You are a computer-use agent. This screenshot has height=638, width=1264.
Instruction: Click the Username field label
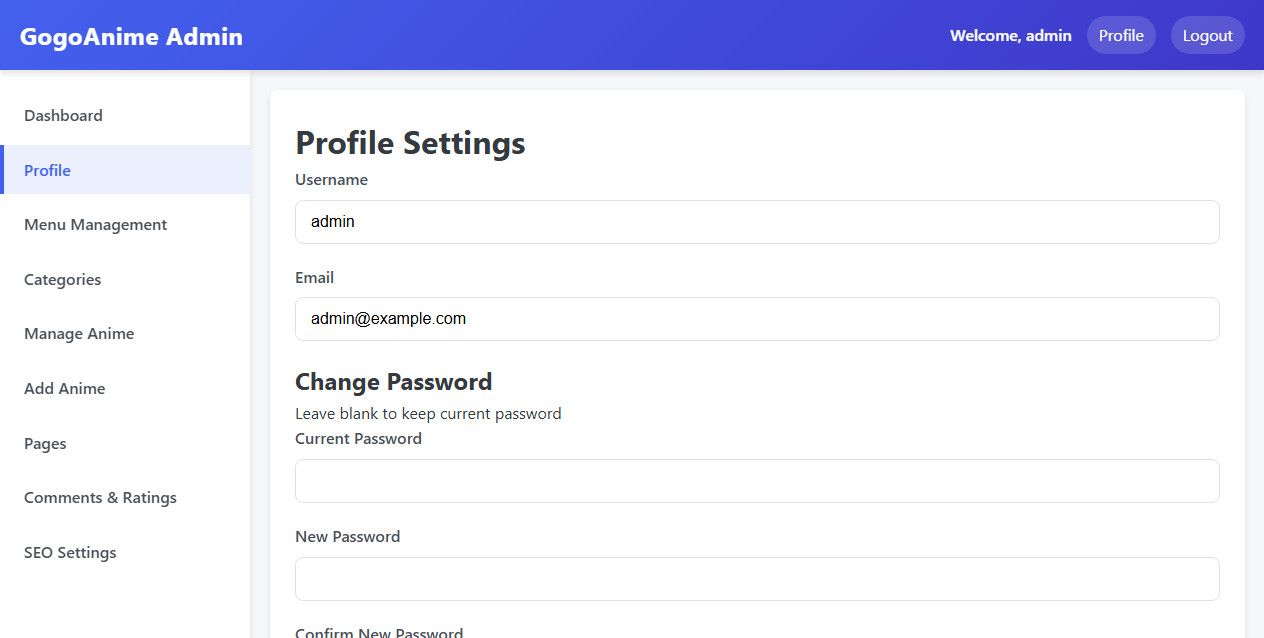click(x=331, y=180)
